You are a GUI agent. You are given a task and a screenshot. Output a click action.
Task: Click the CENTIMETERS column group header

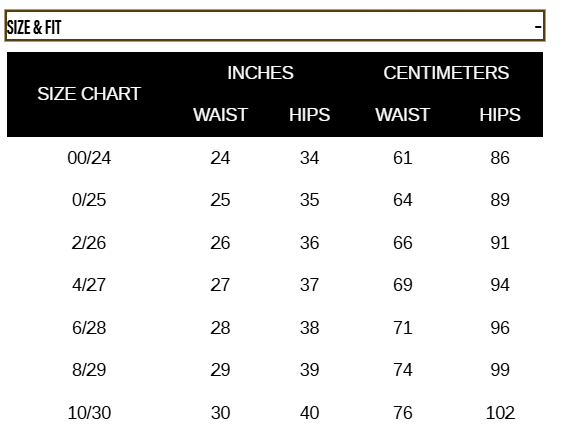(x=446, y=73)
